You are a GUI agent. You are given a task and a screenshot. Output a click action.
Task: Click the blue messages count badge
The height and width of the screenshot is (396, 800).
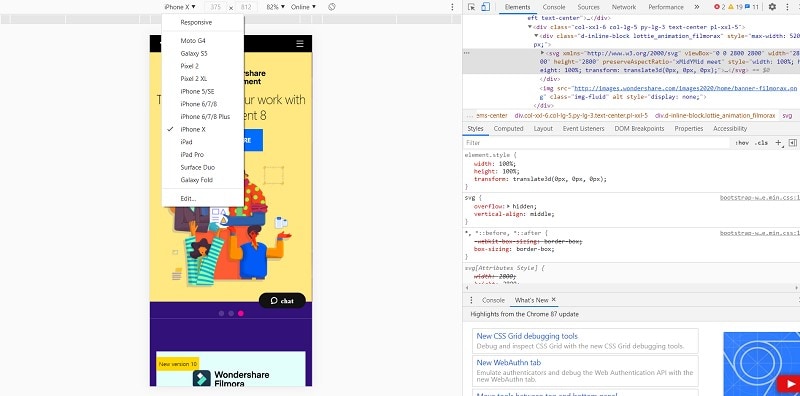752,7
